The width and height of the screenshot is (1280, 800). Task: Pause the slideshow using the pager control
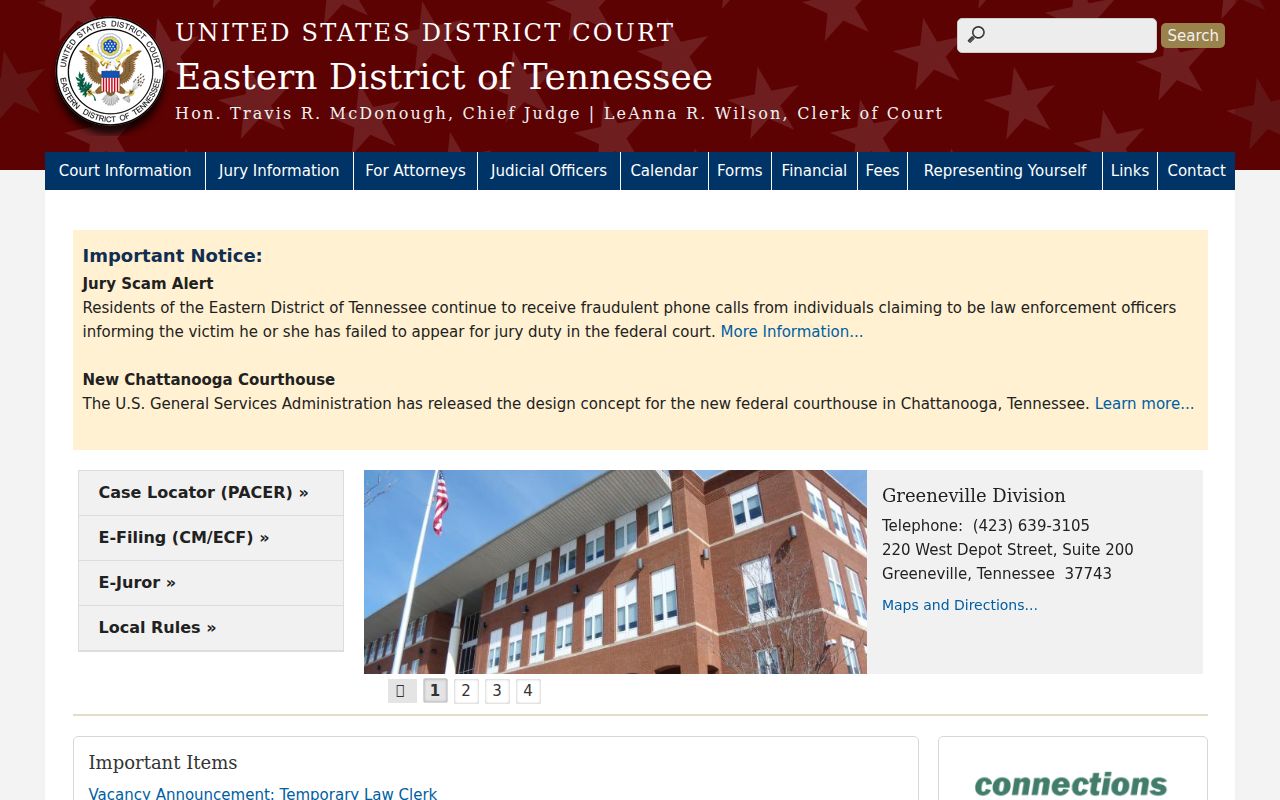click(x=401, y=691)
